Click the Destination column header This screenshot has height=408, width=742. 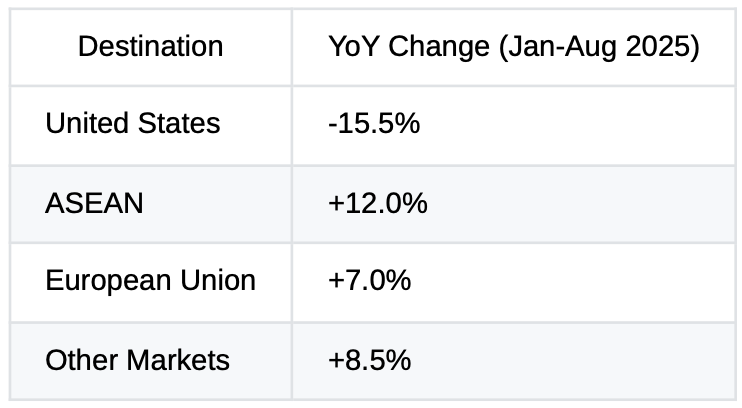tap(150, 47)
